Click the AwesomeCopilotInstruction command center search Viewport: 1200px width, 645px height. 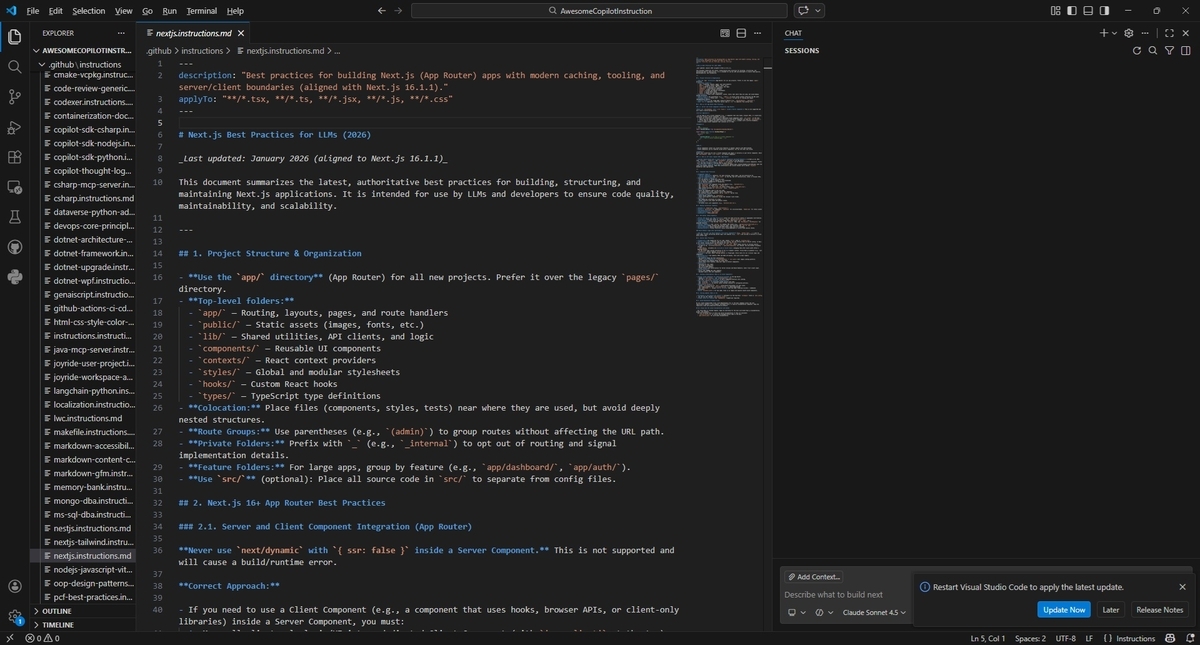pos(599,11)
